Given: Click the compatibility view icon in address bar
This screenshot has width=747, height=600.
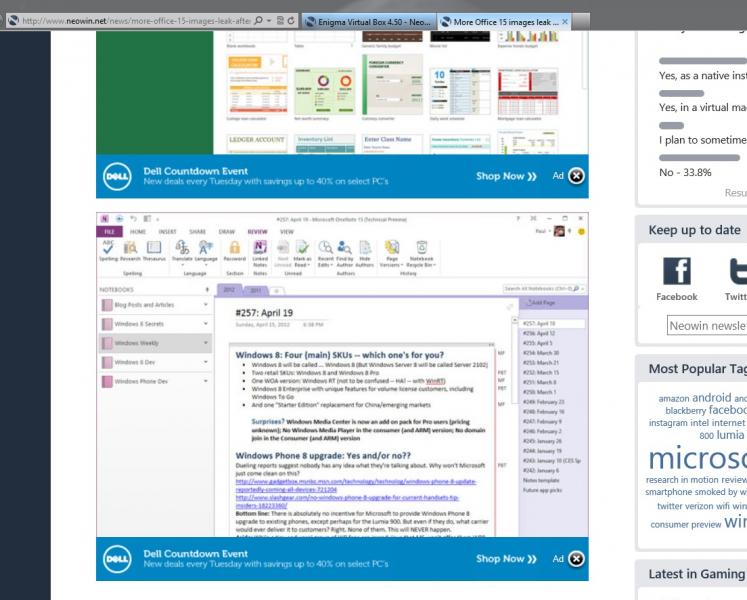Looking at the screenshot, I should click(x=280, y=21).
